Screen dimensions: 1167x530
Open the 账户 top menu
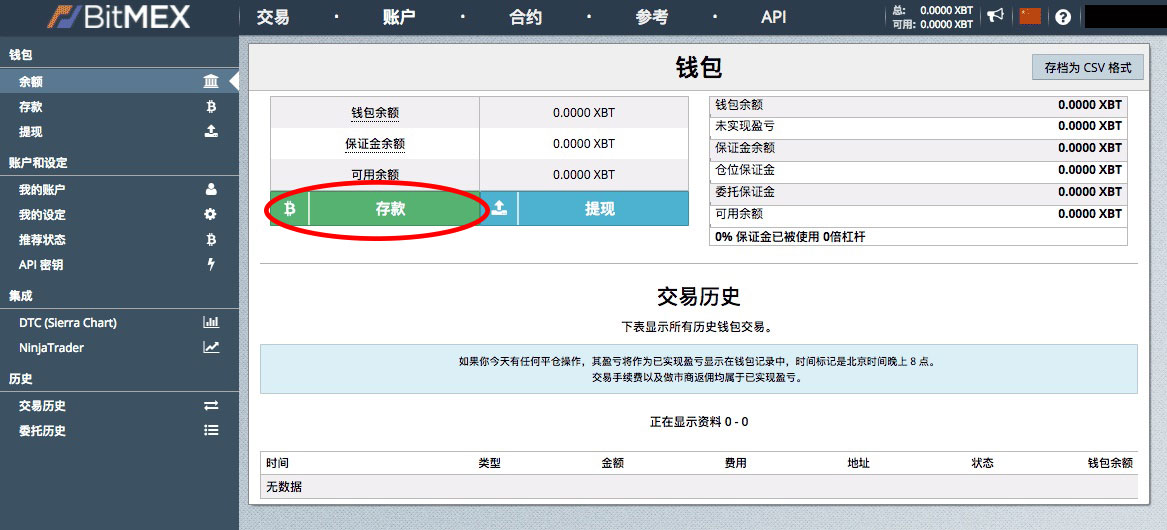pos(399,16)
